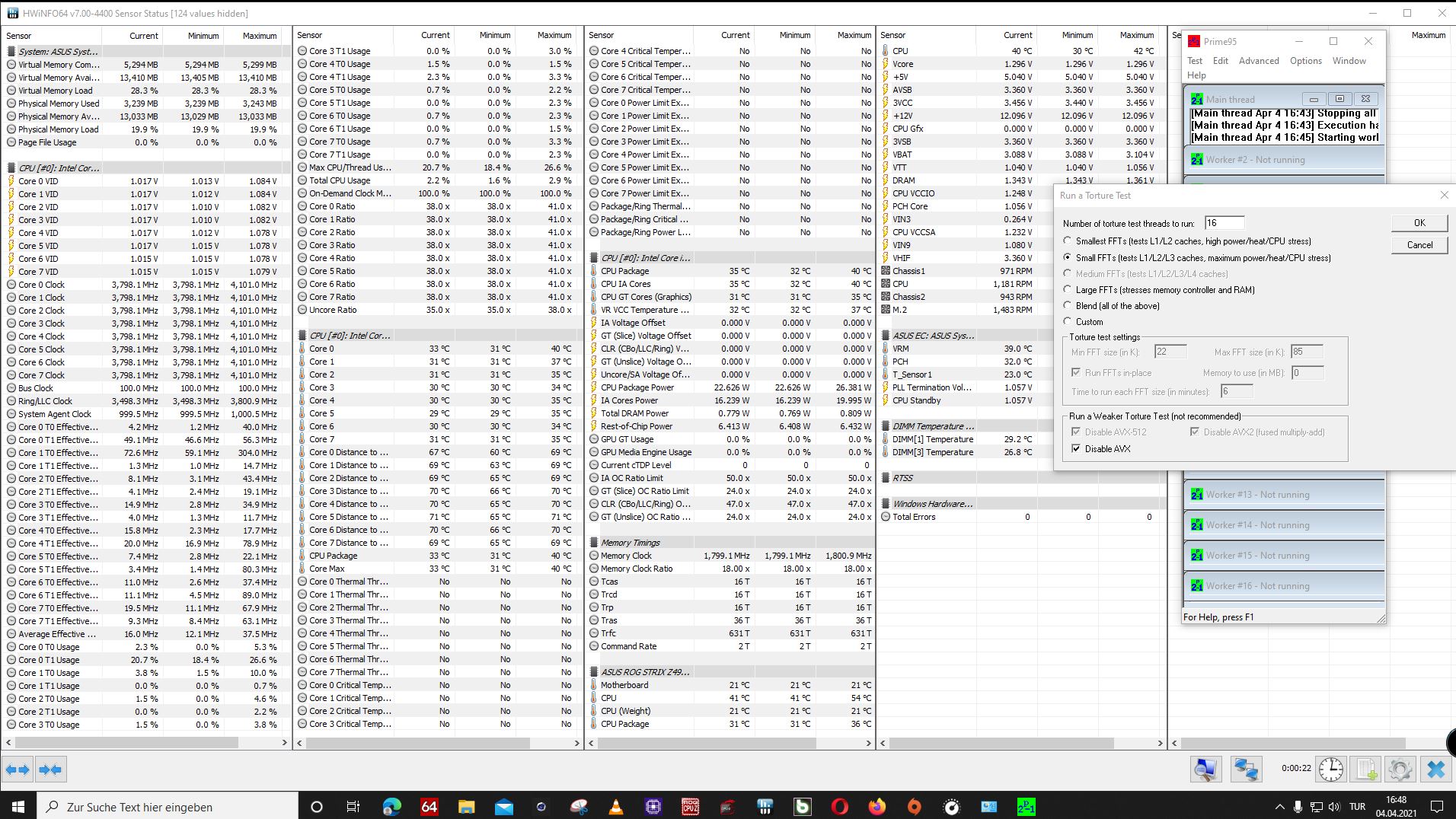Click the Worker #13 icon in Prime95
This screenshot has width=1456, height=819.
point(1197,495)
